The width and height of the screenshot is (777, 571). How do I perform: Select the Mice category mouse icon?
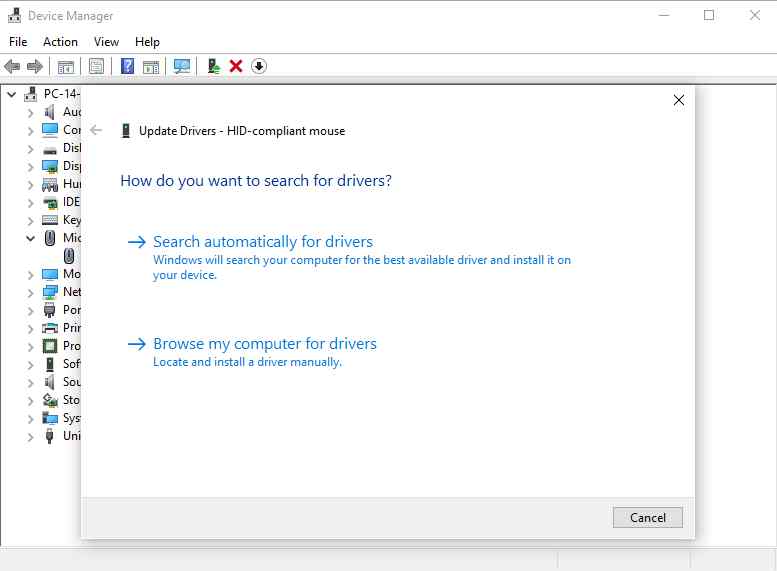pyautogui.click(x=50, y=238)
